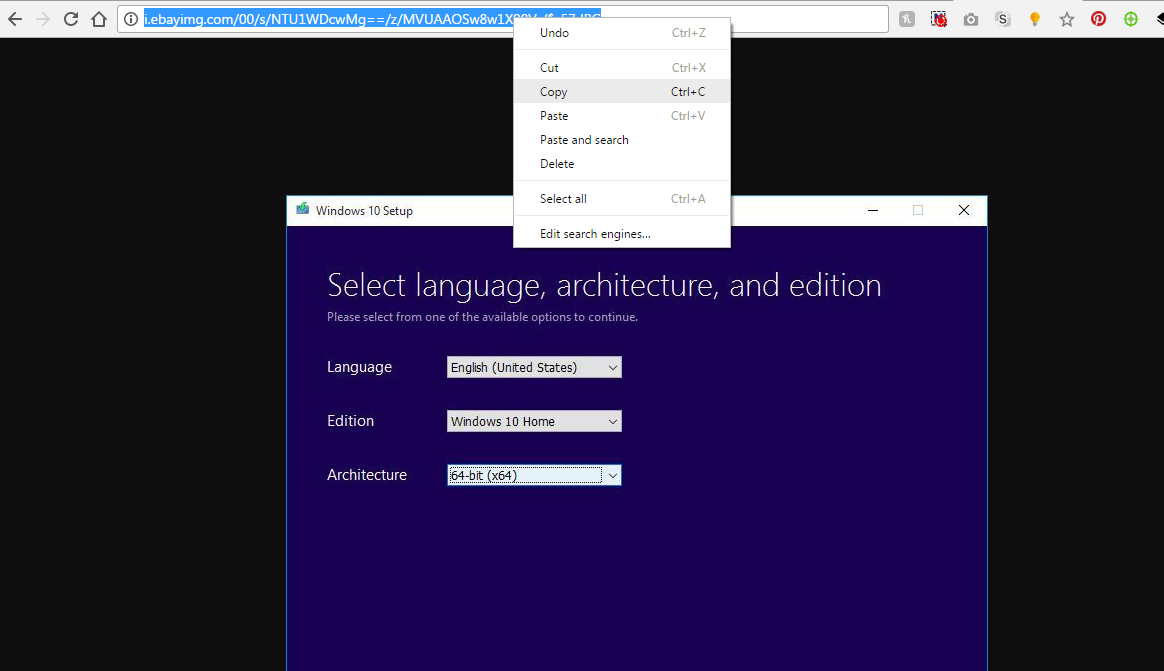Close the Windows 10 Setup window
The image size is (1164, 671).
[964, 210]
